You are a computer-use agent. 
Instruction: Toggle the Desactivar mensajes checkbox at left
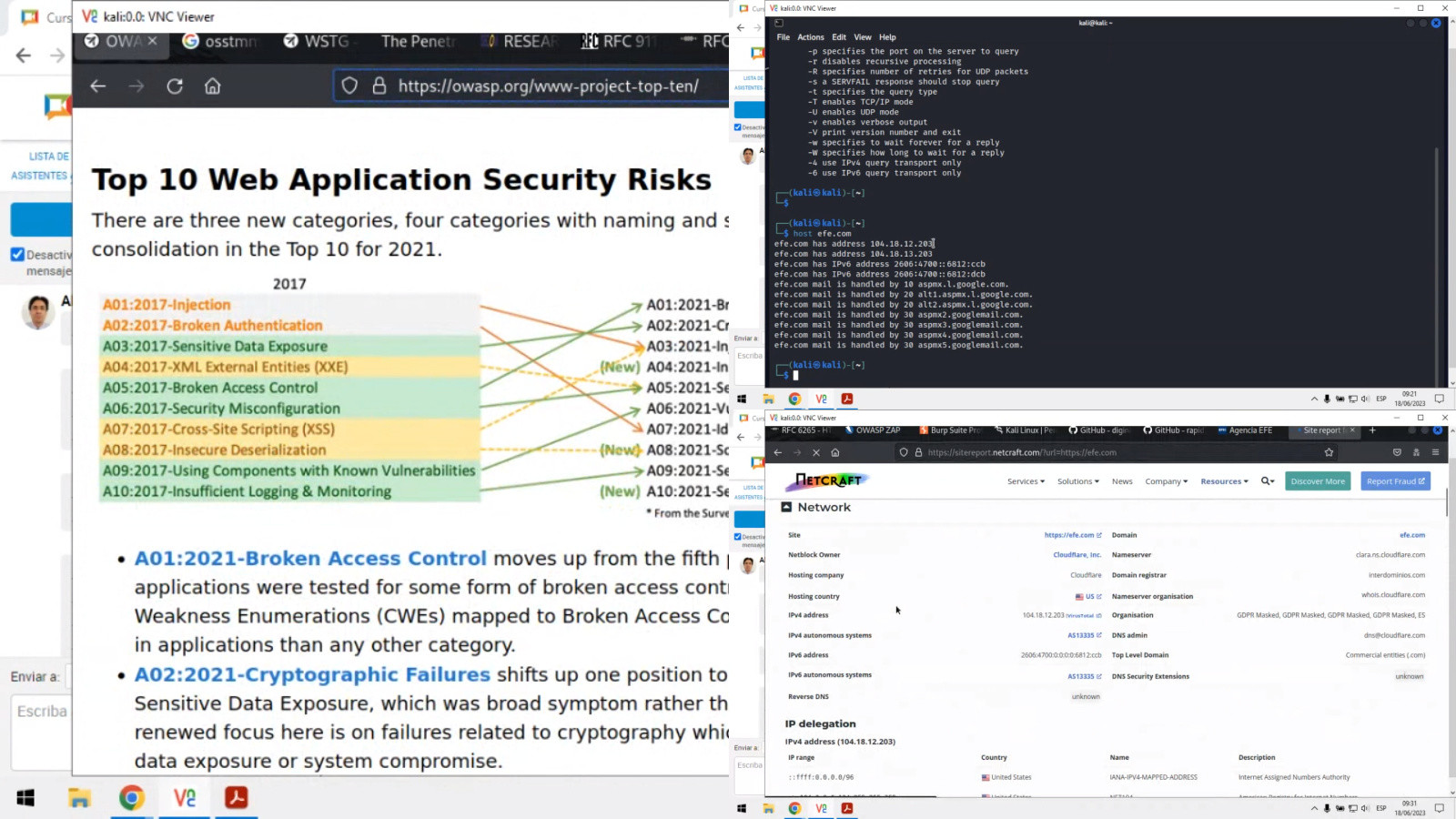17,255
